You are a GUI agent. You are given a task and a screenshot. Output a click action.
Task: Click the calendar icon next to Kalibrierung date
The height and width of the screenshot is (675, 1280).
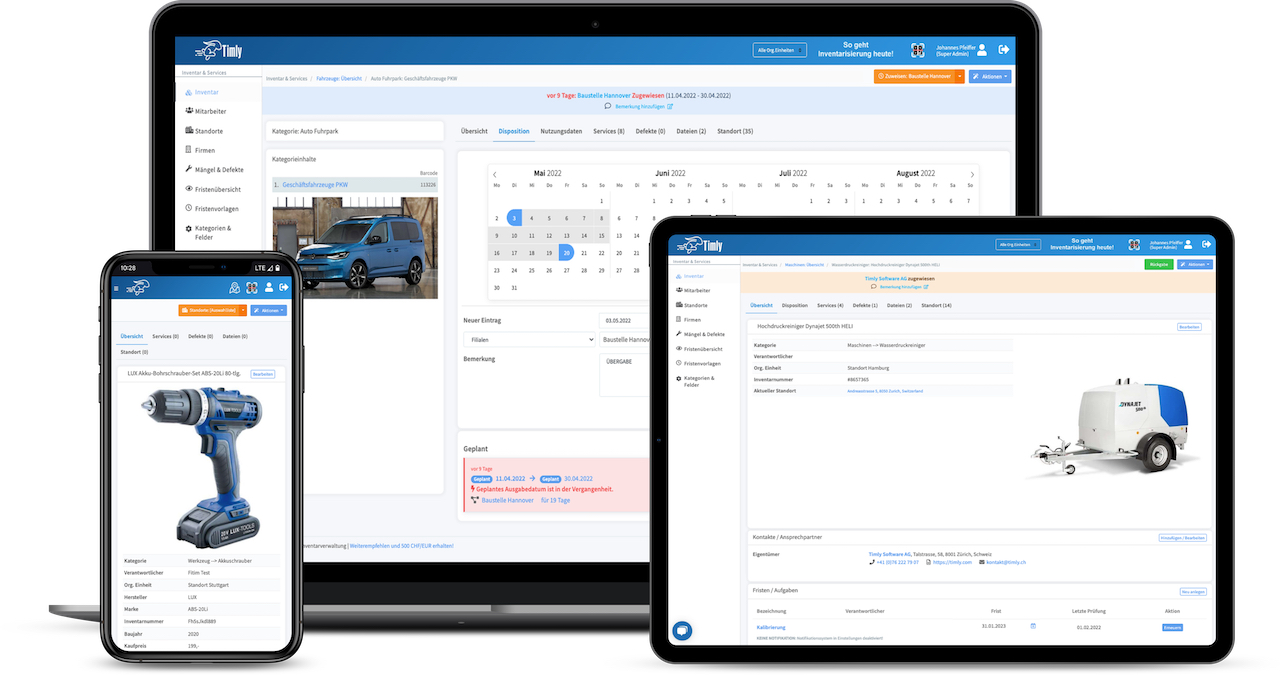(1033, 627)
